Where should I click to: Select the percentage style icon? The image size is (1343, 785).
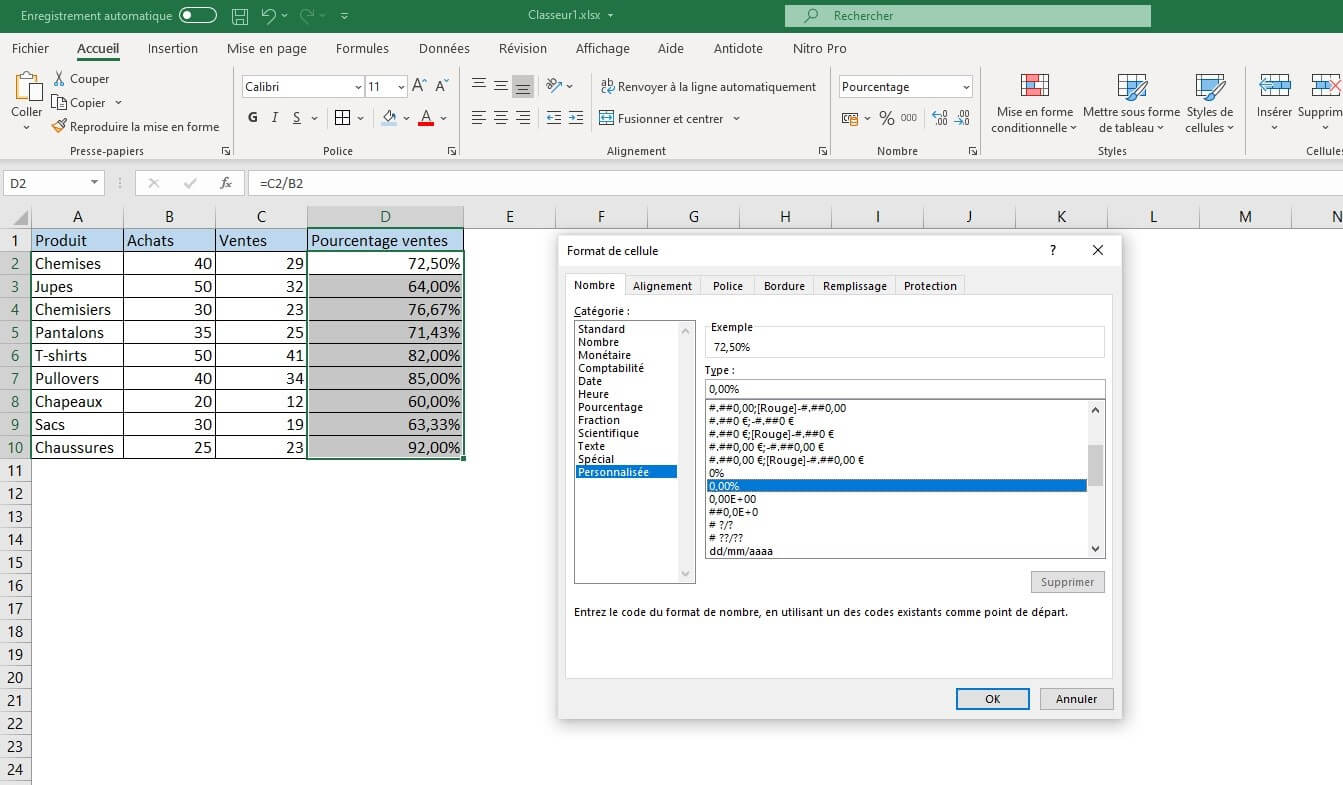[x=886, y=117]
